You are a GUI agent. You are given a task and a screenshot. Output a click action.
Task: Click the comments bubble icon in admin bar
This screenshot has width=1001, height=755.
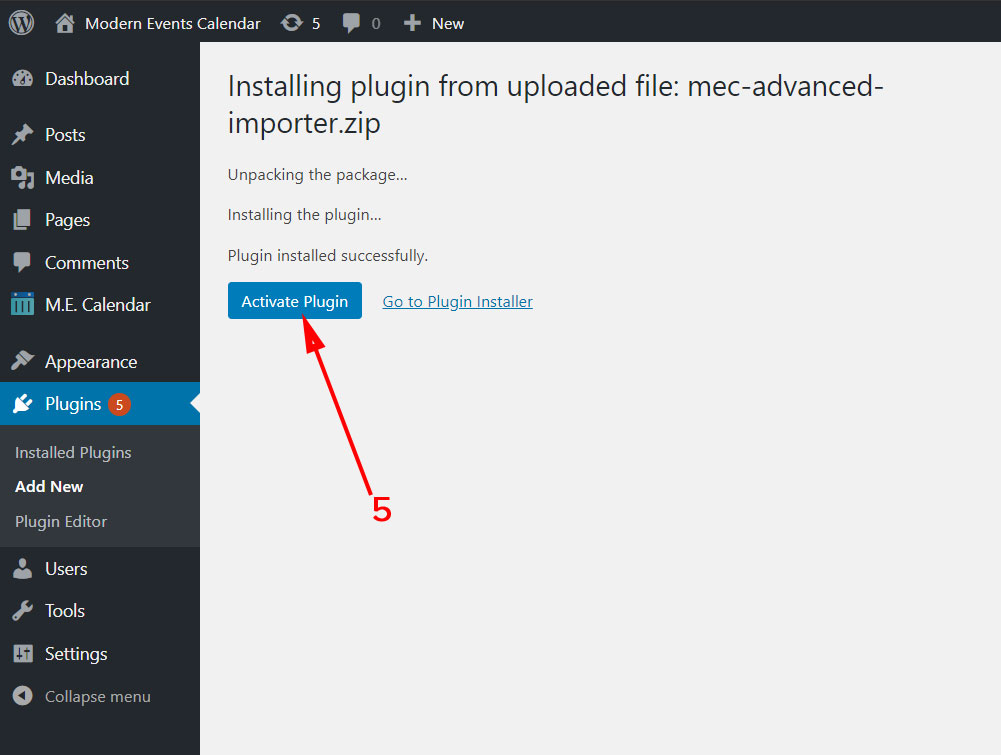click(350, 24)
